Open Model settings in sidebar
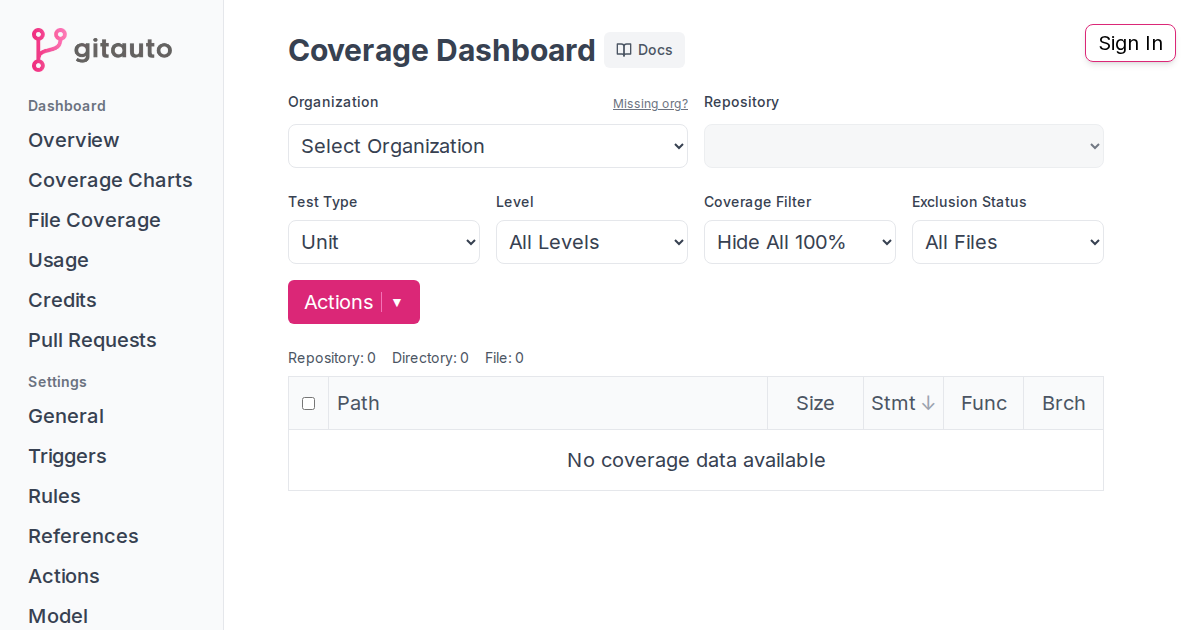Screen dimensions: 1200x630 [x=58, y=616]
